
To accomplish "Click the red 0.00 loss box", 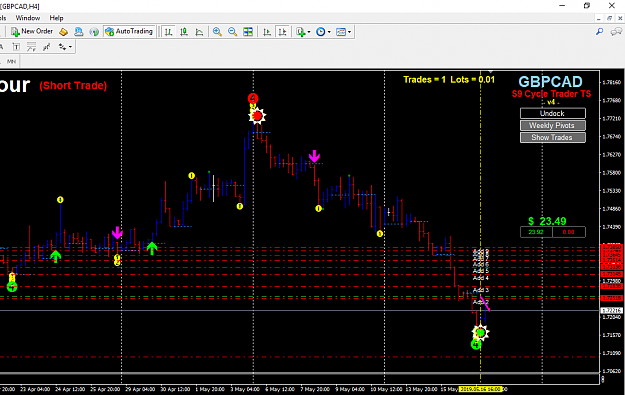I will 569,232.
